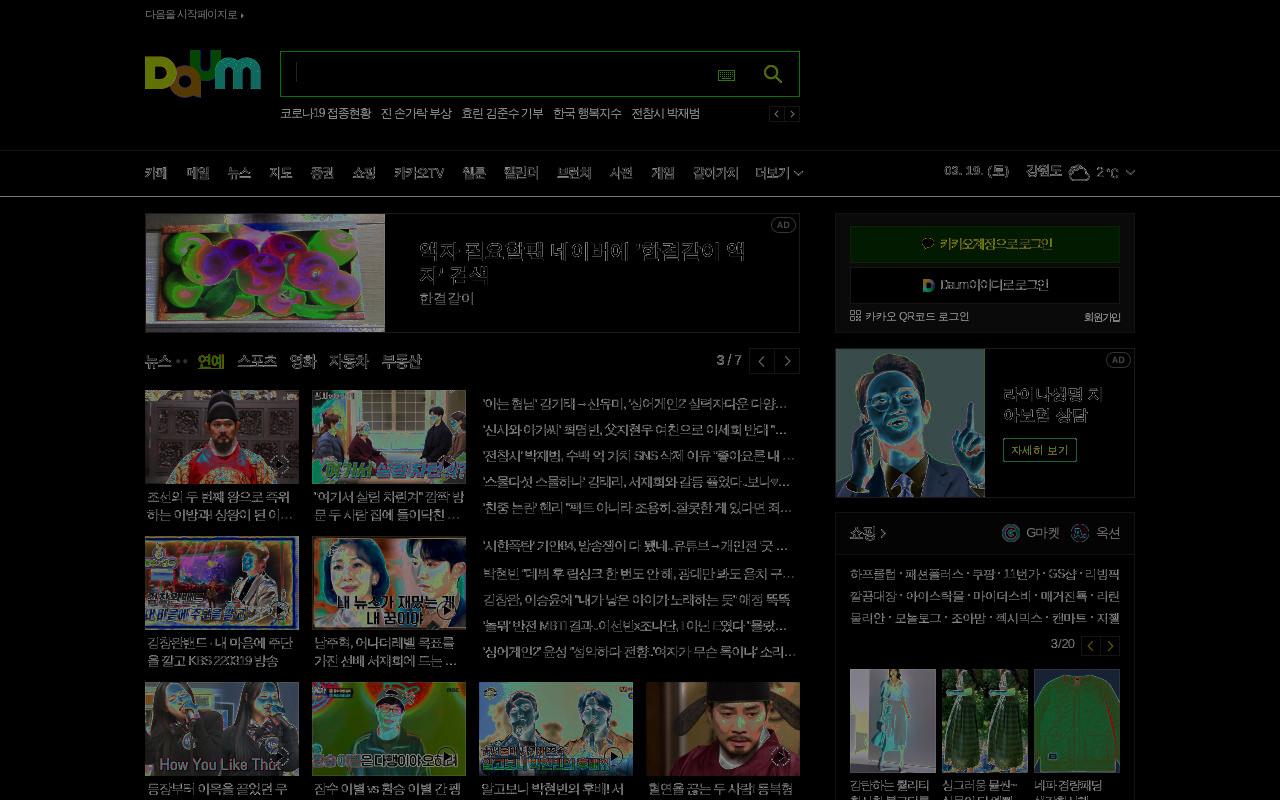Open headline starting '신사와 아가씨'
1280x800 pixels.
point(635,430)
